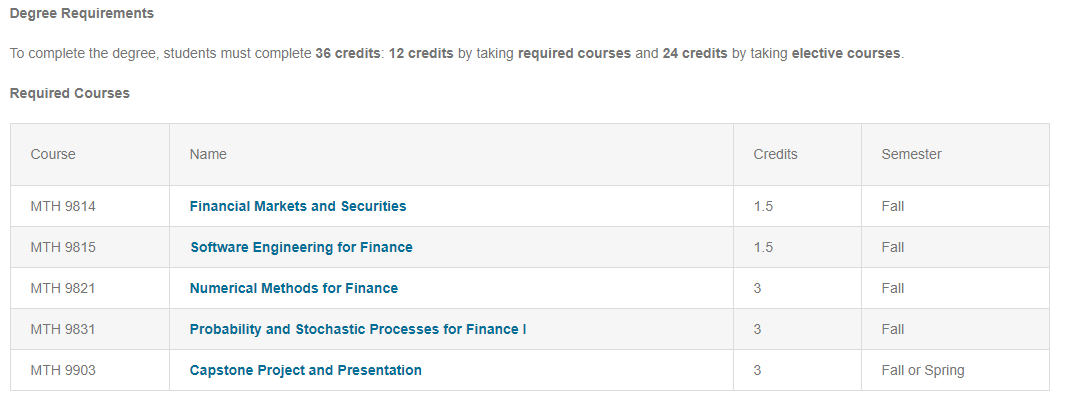
Task: Click the Required Courses heading
Action: click(69, 93)
